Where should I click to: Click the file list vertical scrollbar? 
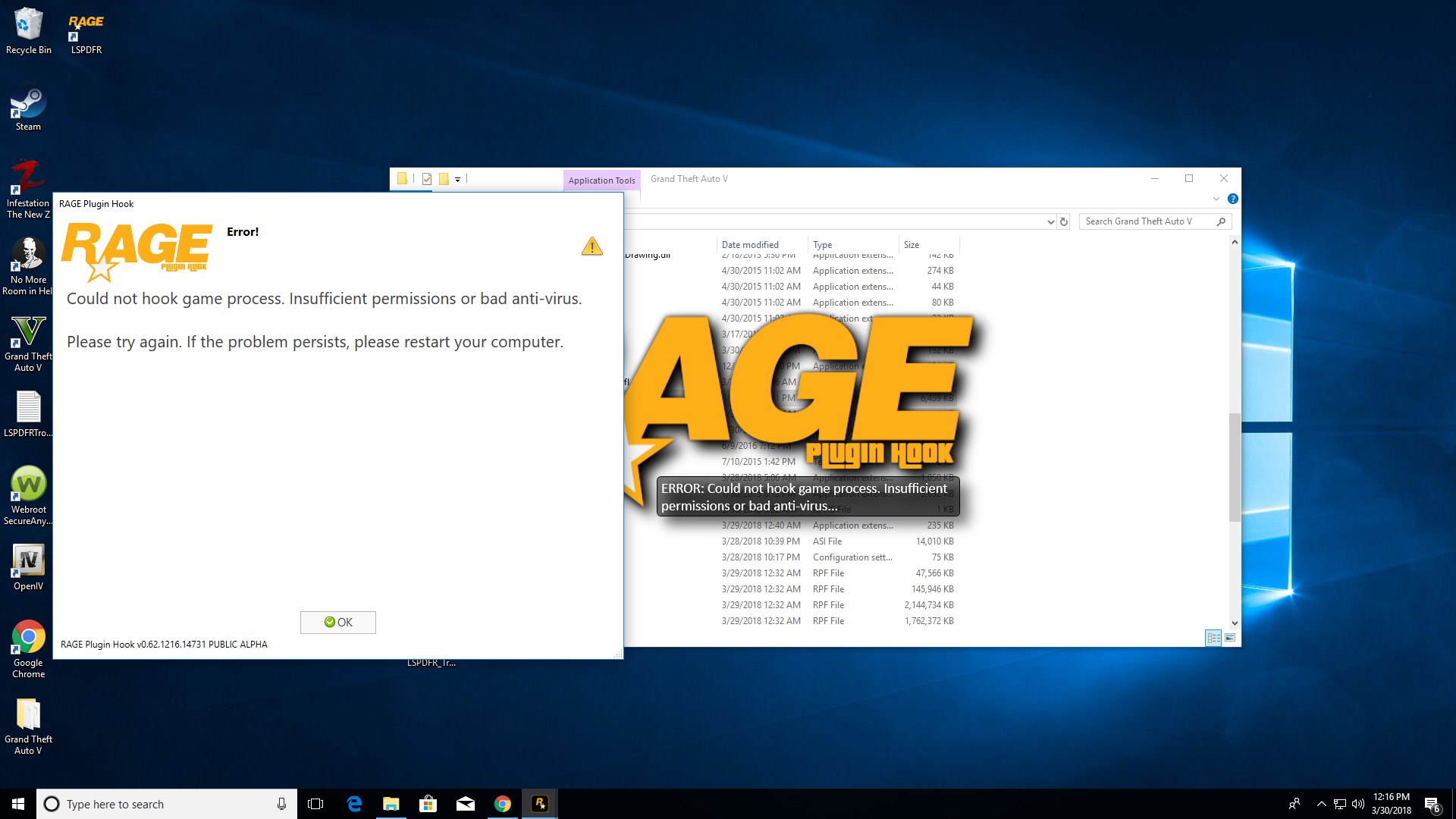(1235, 466)
